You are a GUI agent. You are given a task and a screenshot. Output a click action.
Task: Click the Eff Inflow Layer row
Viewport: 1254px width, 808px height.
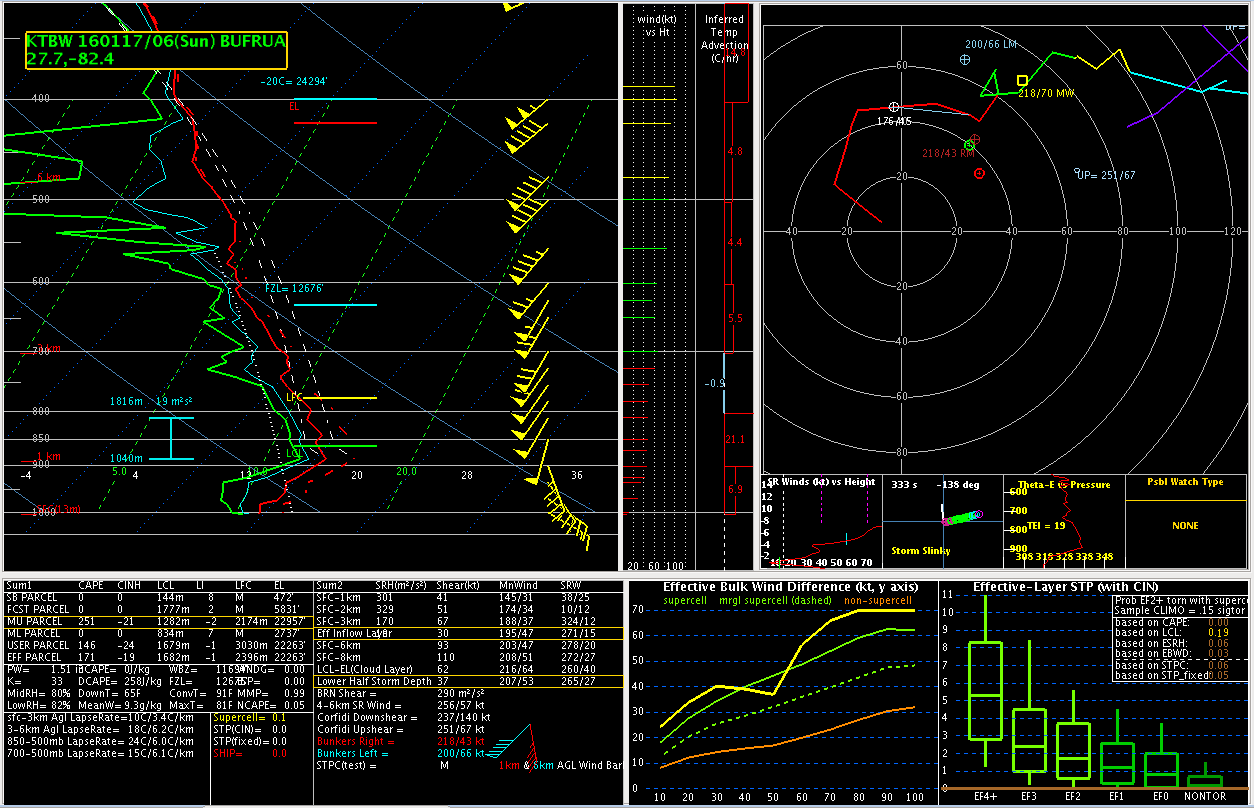click(469, 633)
